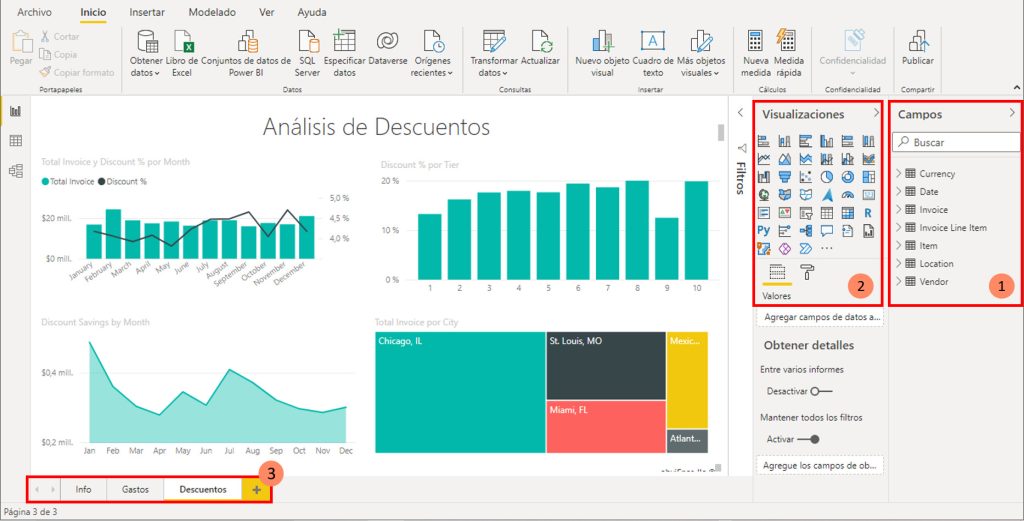This screenshot has width=1024, height=521.
Task: Click 'Agregar campos de datos' field well
Action: pos(820,317)
